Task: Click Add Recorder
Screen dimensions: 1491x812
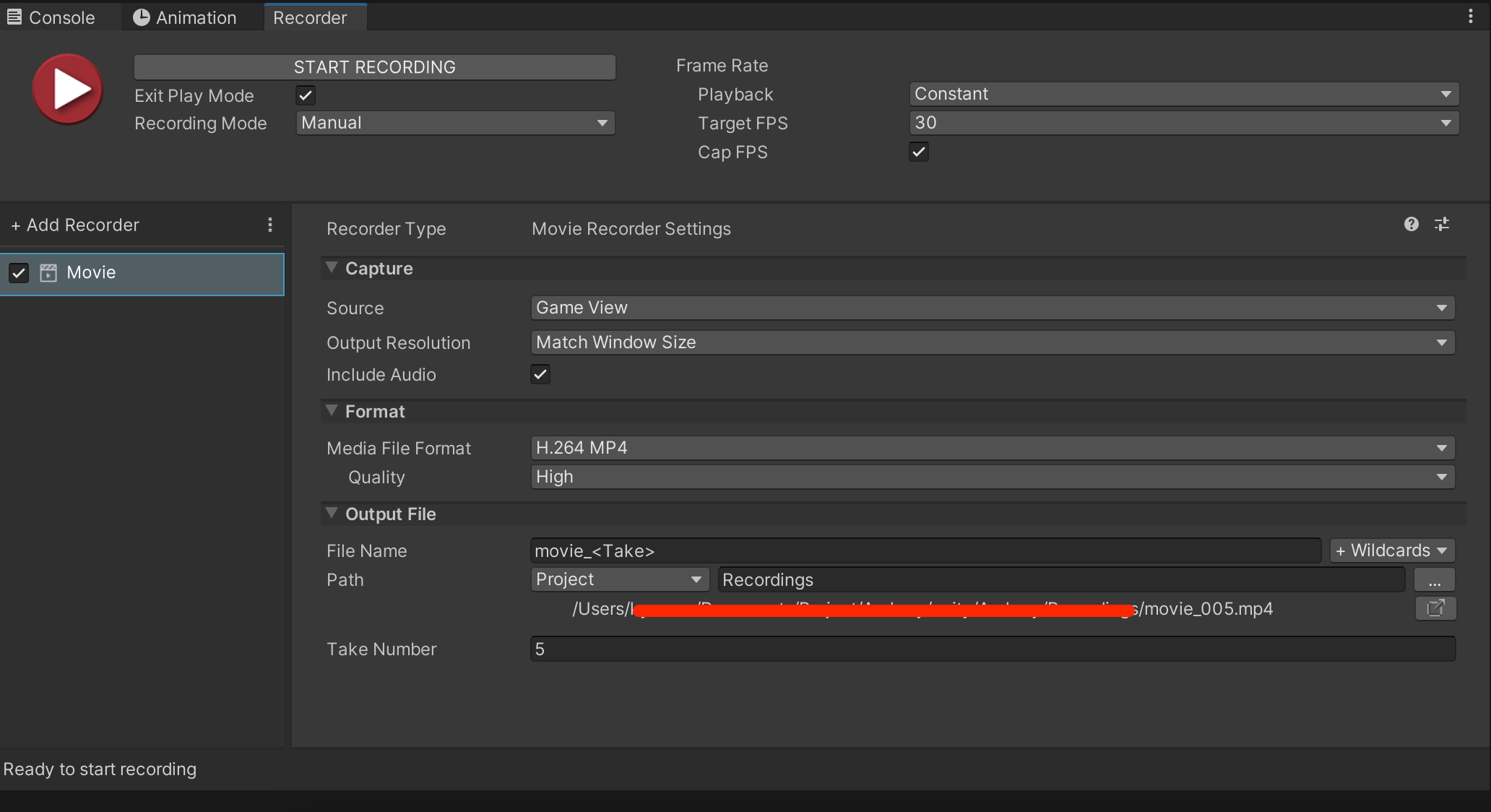Action: point(74,225)
